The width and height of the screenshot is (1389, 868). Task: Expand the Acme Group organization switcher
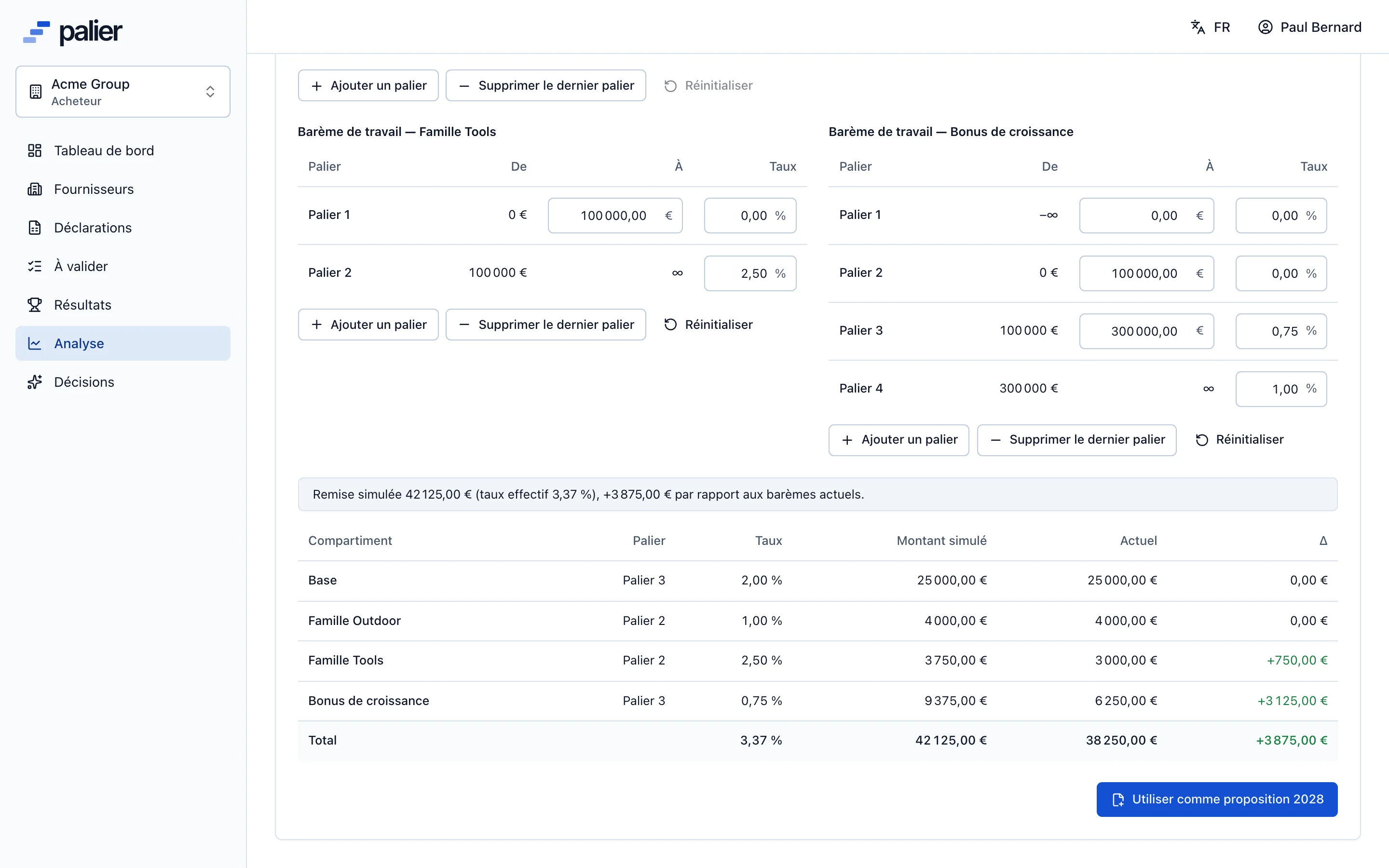click(123, 92)
